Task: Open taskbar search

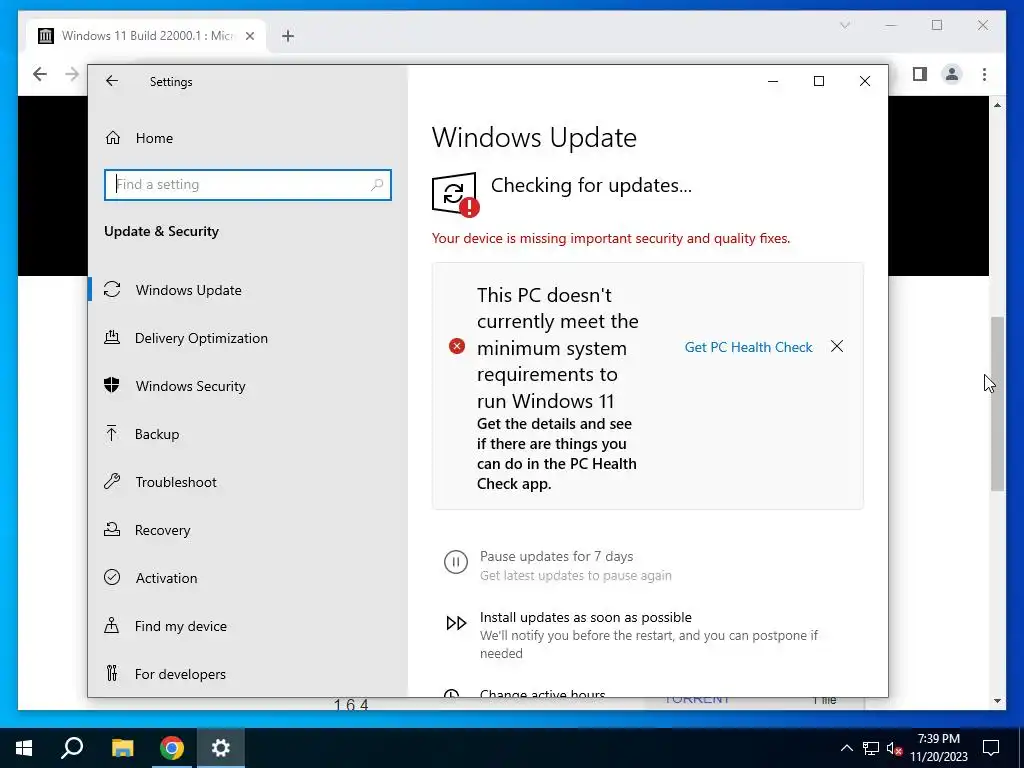Action: pos(72,748)
